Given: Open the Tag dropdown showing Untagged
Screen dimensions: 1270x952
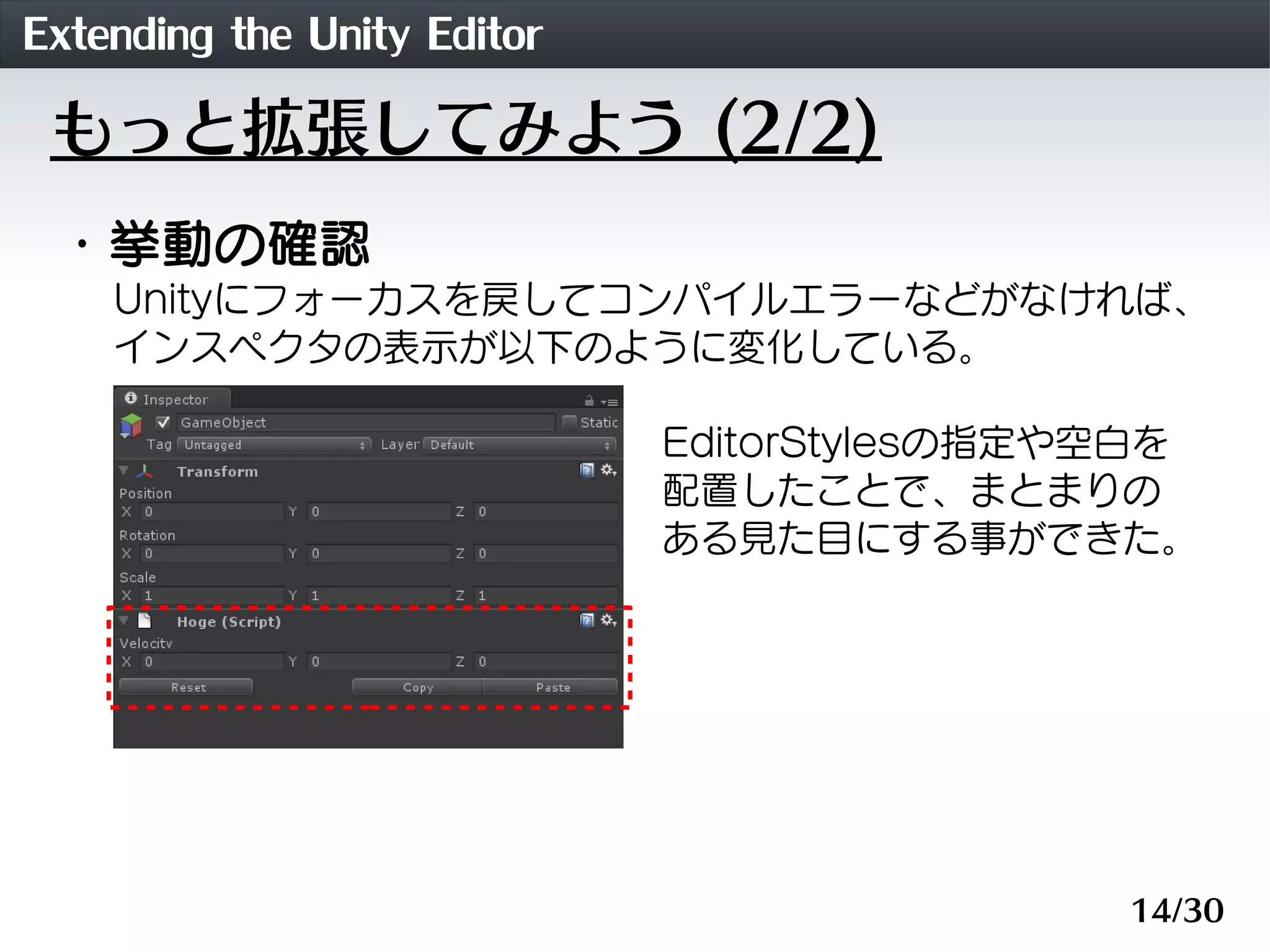Looking at the screenshot, I should pos(274,445).
